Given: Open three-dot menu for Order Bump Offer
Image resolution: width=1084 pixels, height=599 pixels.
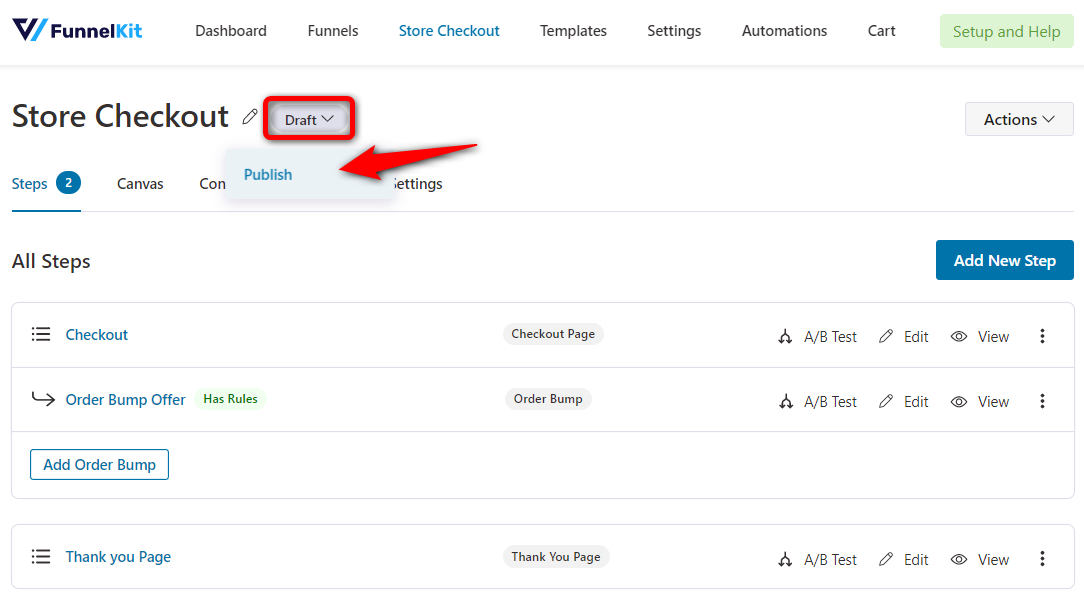Looking at the screenshot, I should pyautogui.click(x=1043, y=401).
